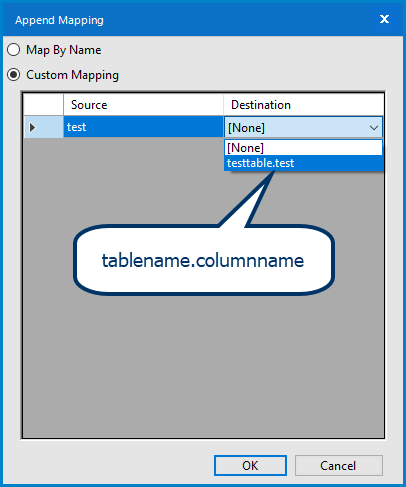This screenshot has width=406, height=487.
Task: Open the [None] destination combo box
Action: click(303, 127)
